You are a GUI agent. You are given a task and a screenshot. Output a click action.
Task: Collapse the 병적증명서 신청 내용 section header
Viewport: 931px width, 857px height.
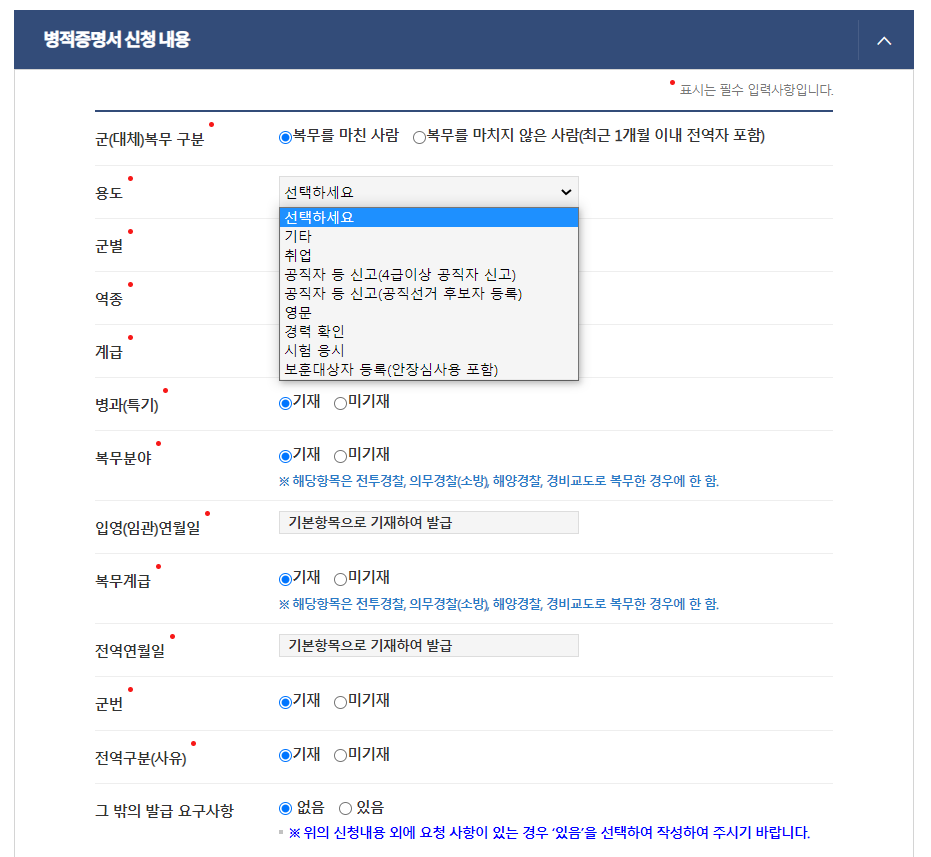[884, 41]
